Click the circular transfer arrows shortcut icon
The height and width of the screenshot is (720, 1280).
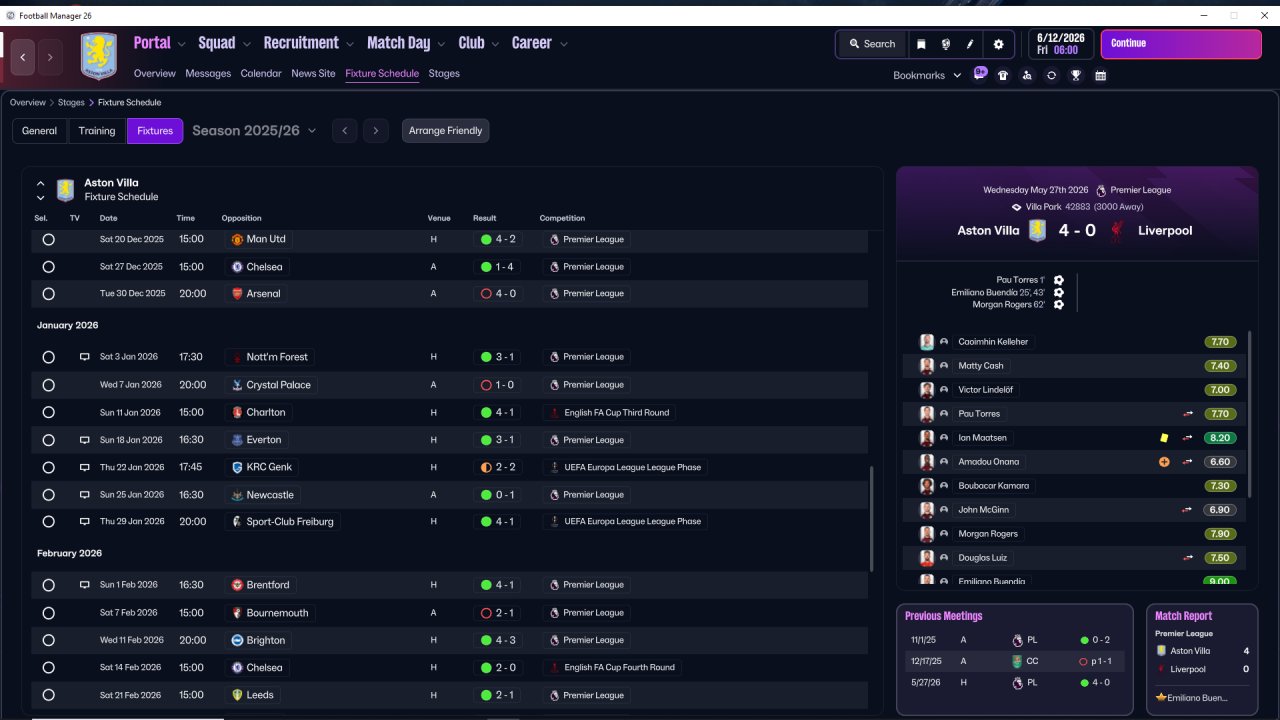1051,75
